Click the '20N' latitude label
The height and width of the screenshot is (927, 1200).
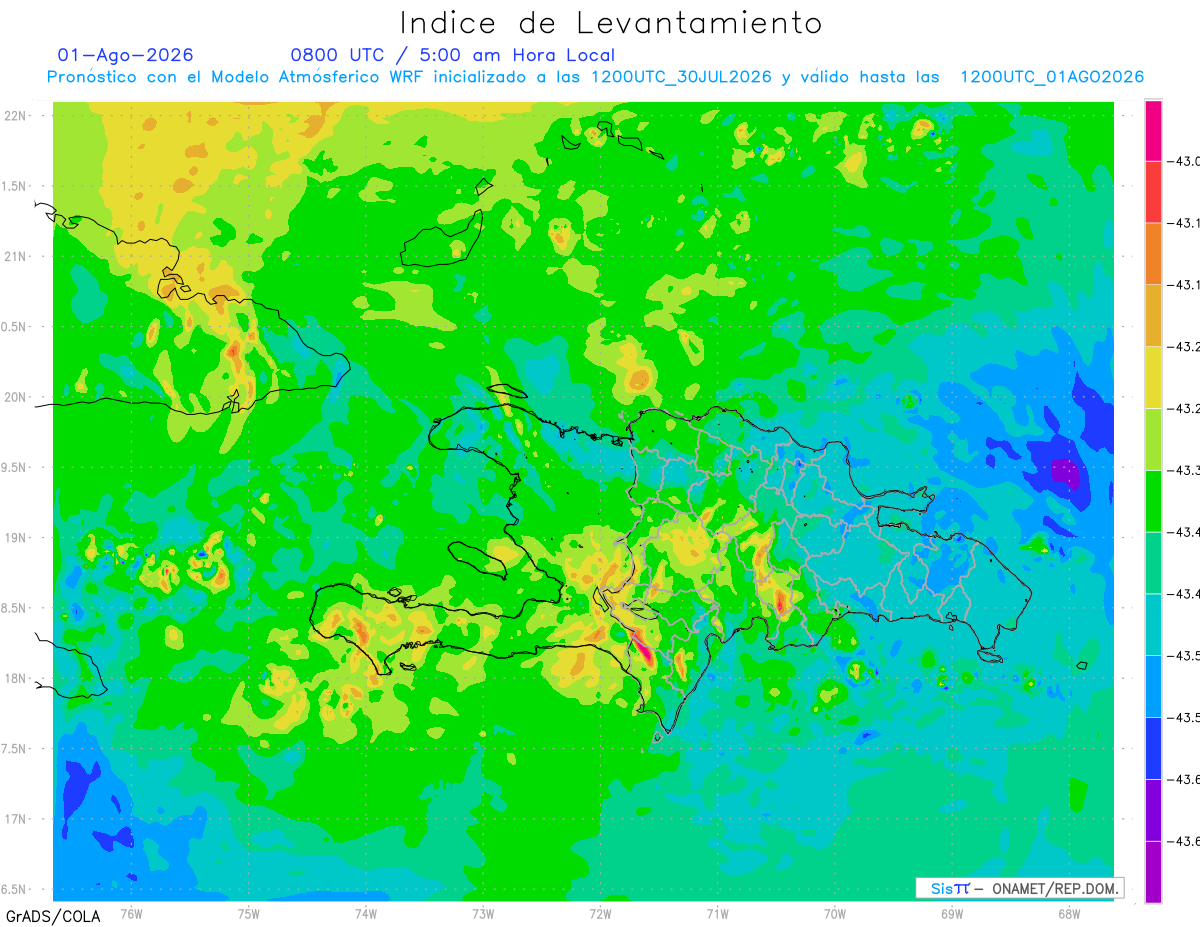(x=16, y=397)
